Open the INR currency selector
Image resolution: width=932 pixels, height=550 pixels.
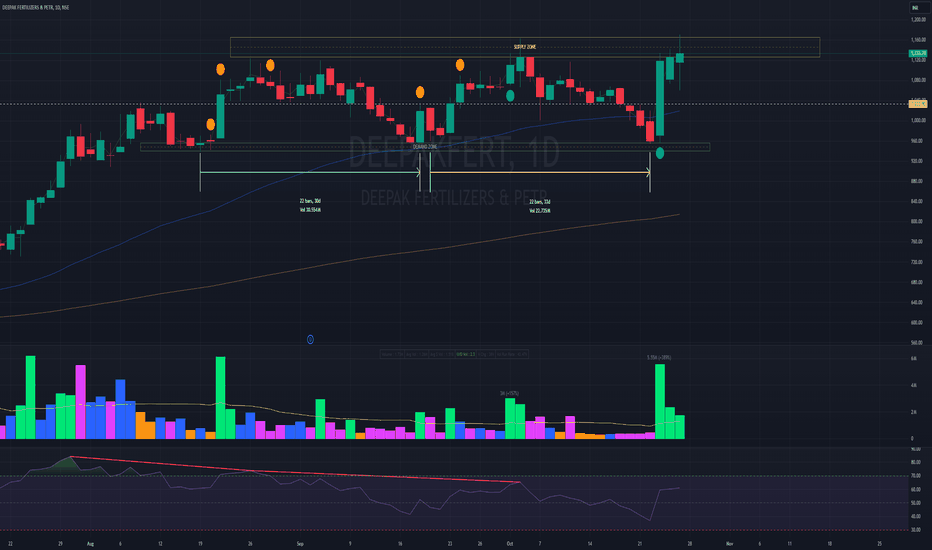click(x=915, y=7)
